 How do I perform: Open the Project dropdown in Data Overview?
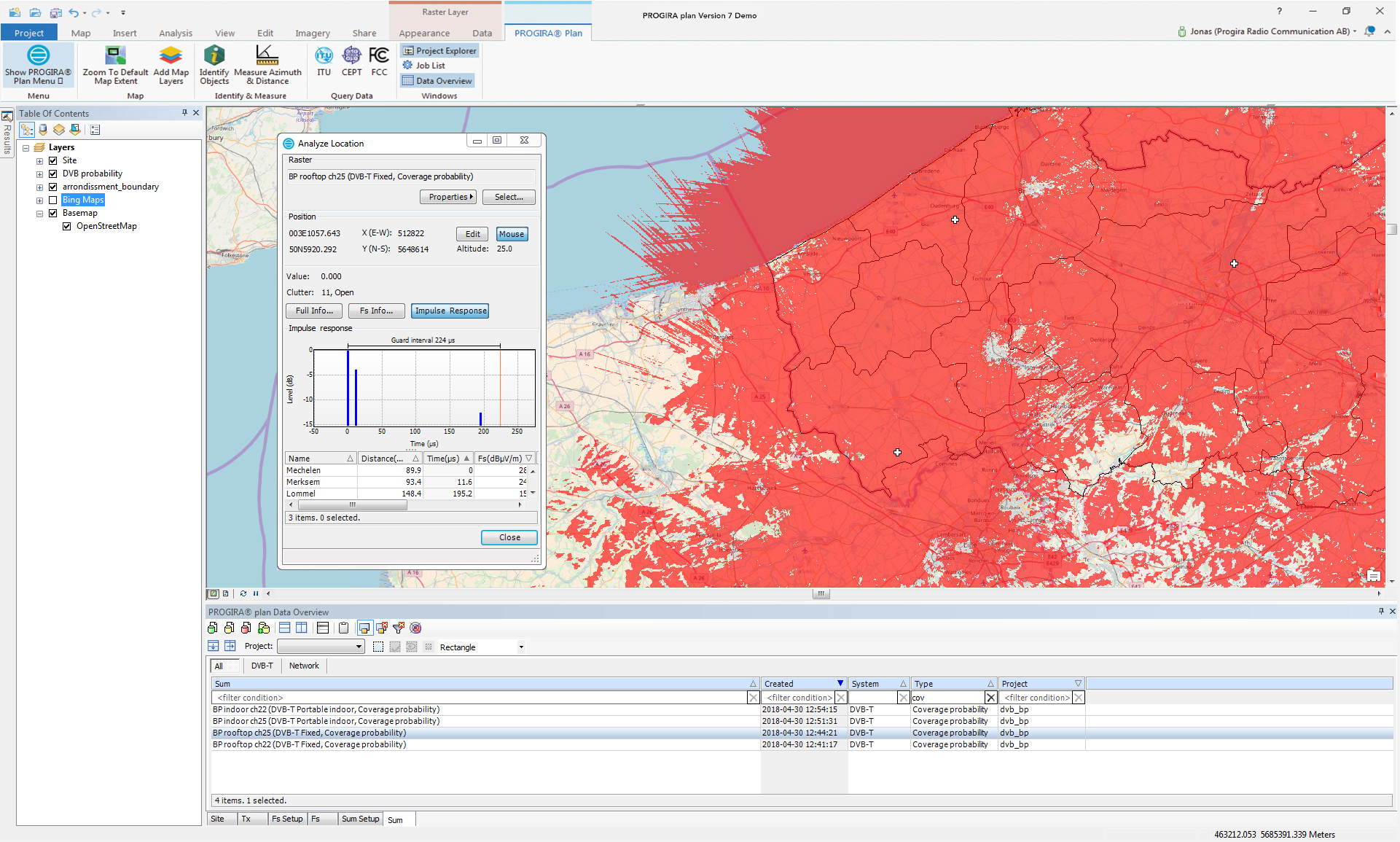click(359, 647)
